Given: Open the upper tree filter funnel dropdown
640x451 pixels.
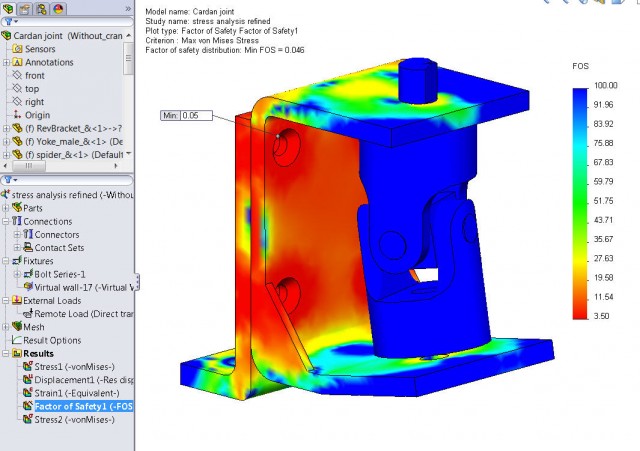Looking at the screenshot, I should click(11, 22).
